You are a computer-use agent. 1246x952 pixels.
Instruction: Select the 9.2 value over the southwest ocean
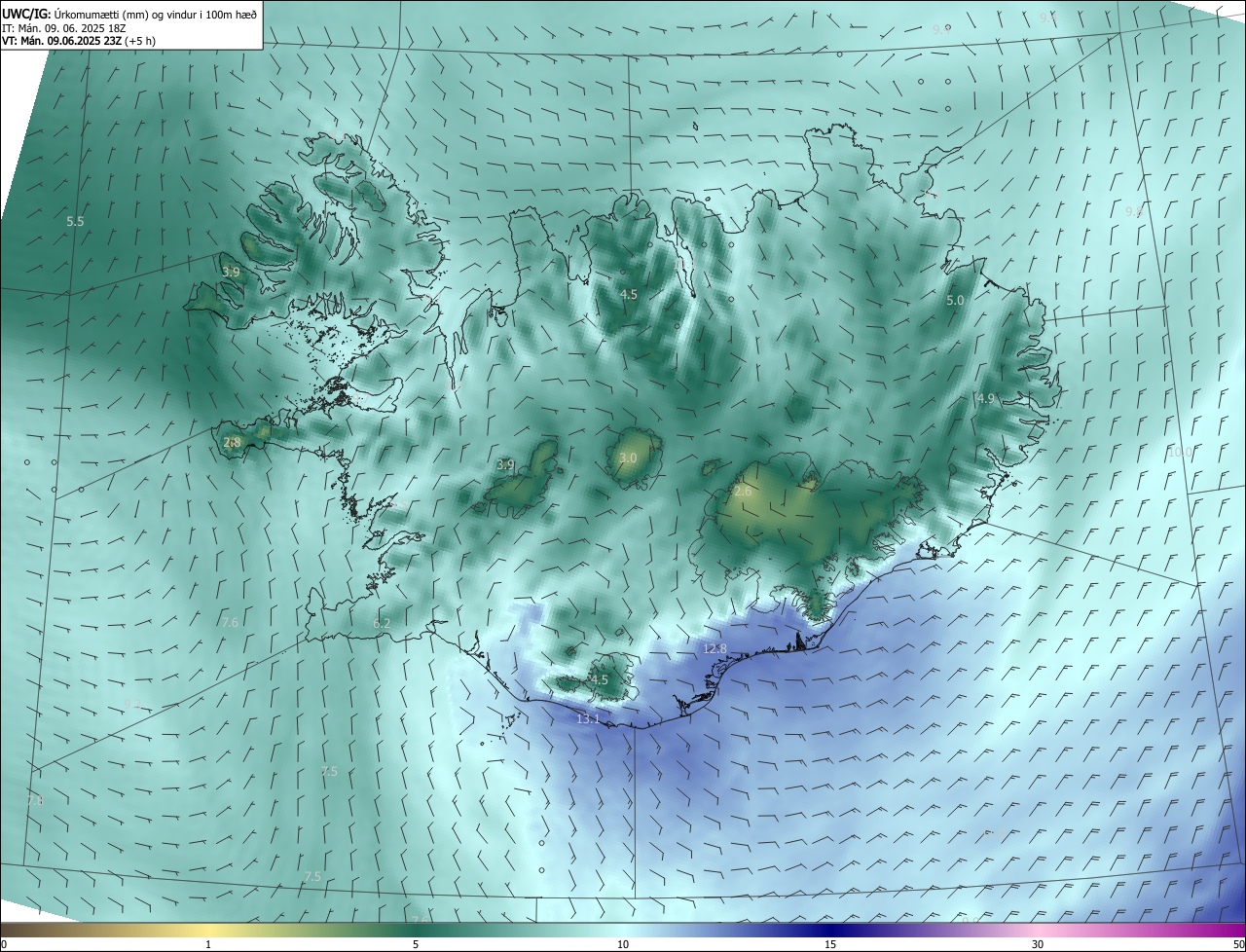pos(132,703)
